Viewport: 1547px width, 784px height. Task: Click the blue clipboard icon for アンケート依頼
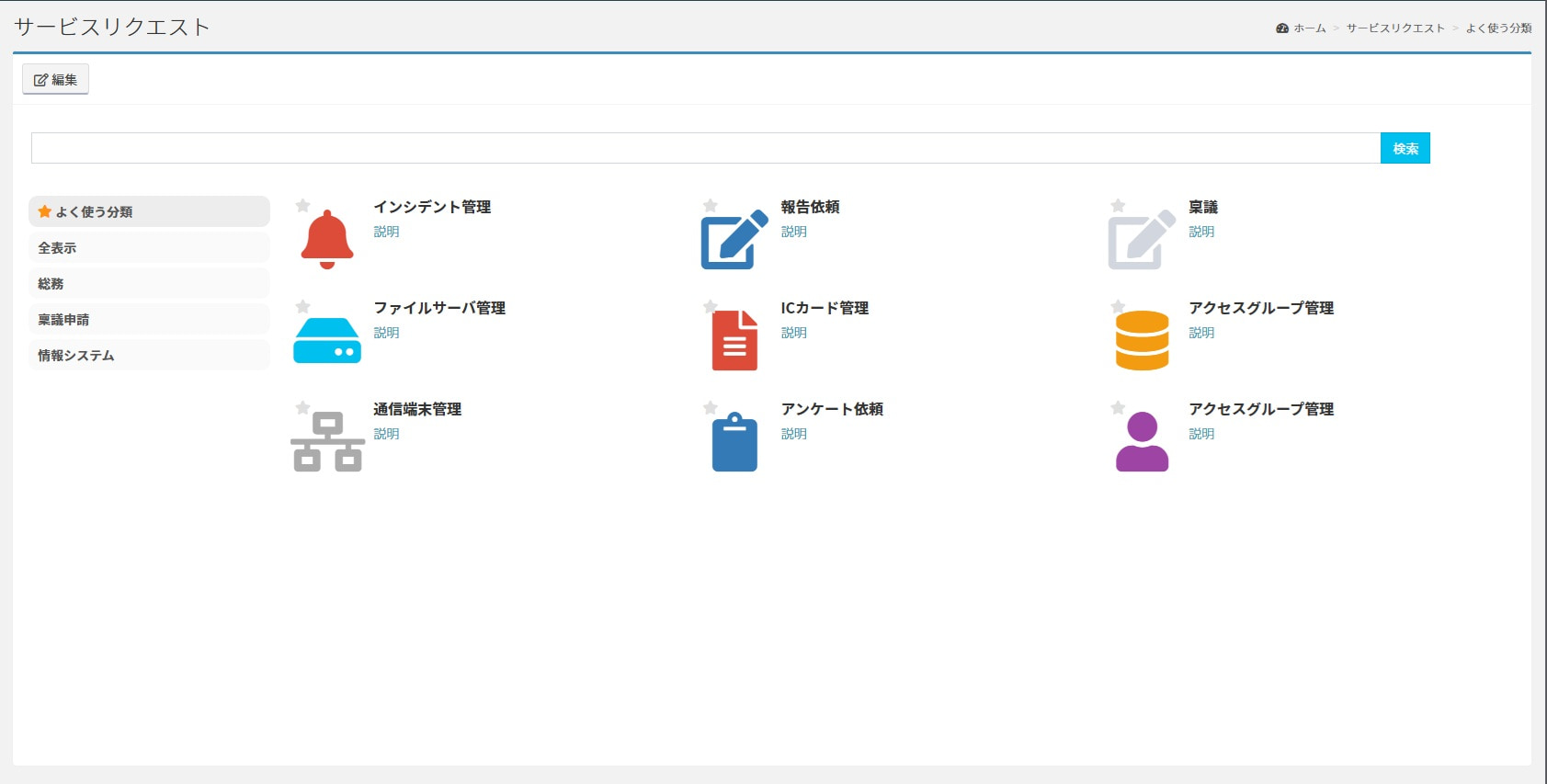click(734, 441)
